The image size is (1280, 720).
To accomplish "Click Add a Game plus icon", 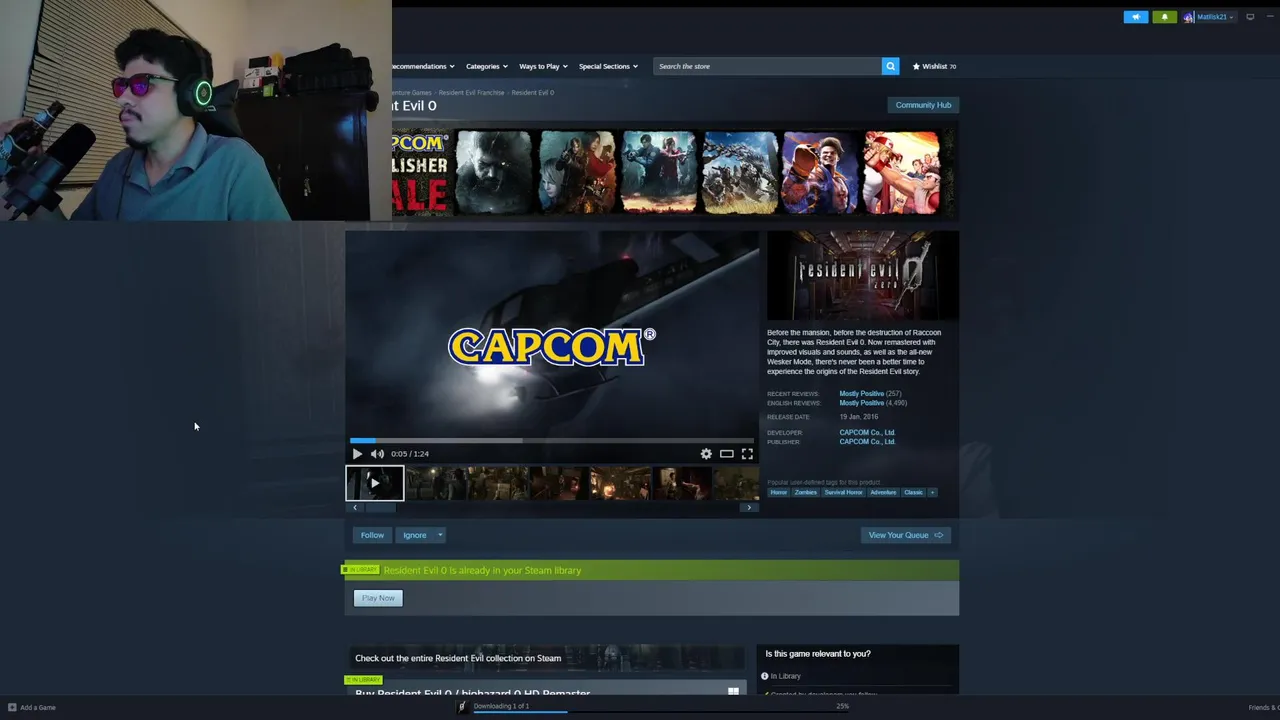I will click(x=13, y=707).
